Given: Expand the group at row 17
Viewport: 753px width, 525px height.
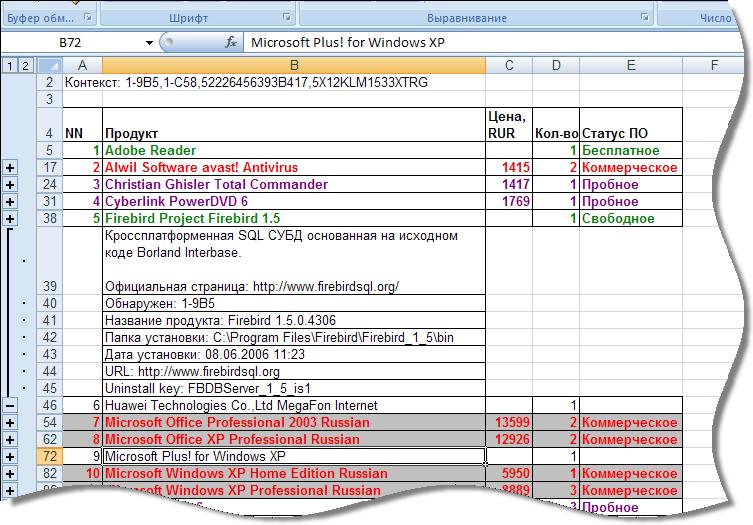Looking at the screenshot, I should coord(10,168).
